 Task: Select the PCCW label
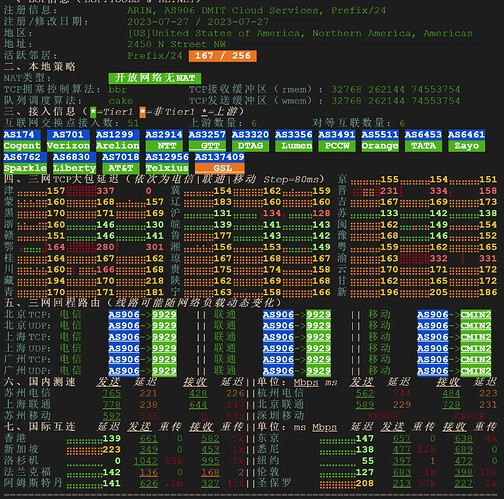pos(337,146)
